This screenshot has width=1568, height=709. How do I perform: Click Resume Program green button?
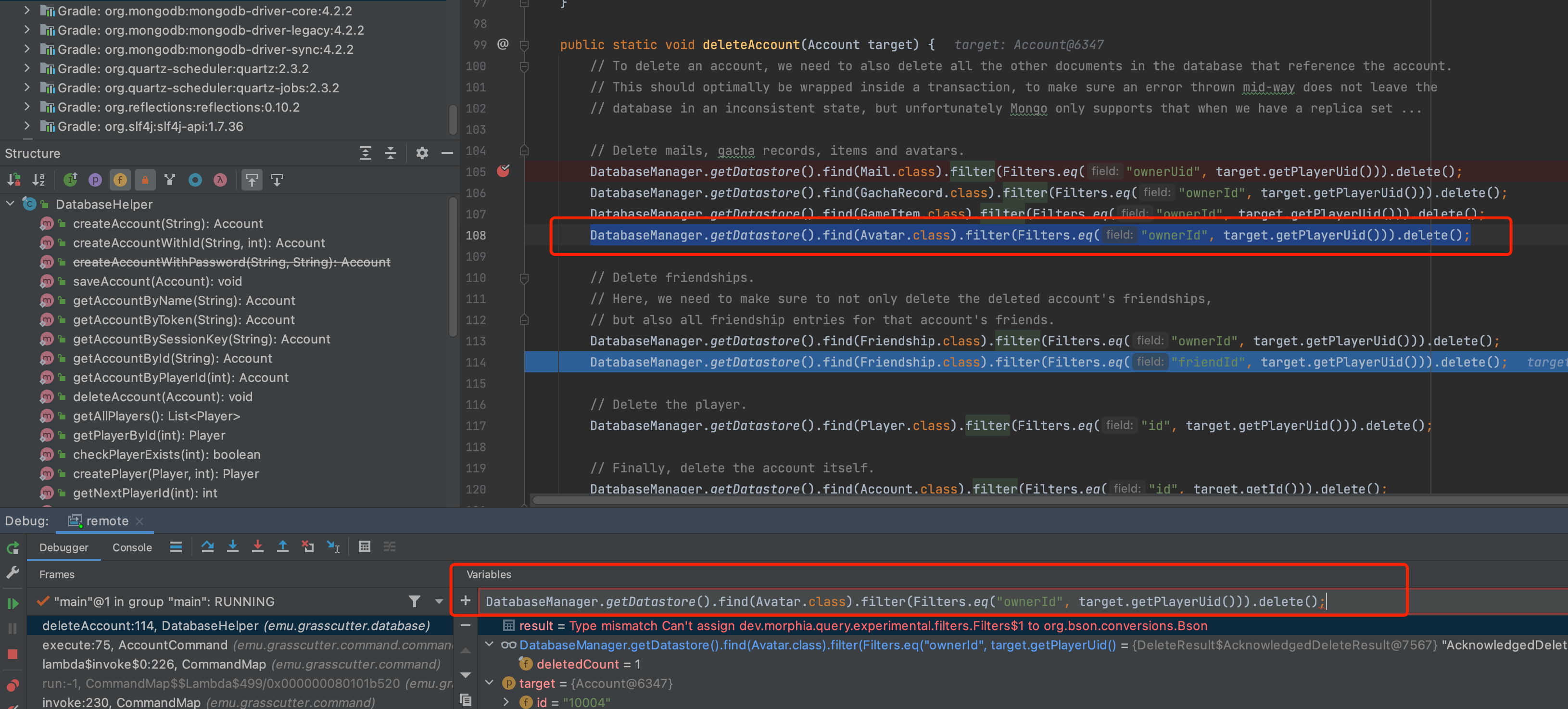[x=13, y=603]
